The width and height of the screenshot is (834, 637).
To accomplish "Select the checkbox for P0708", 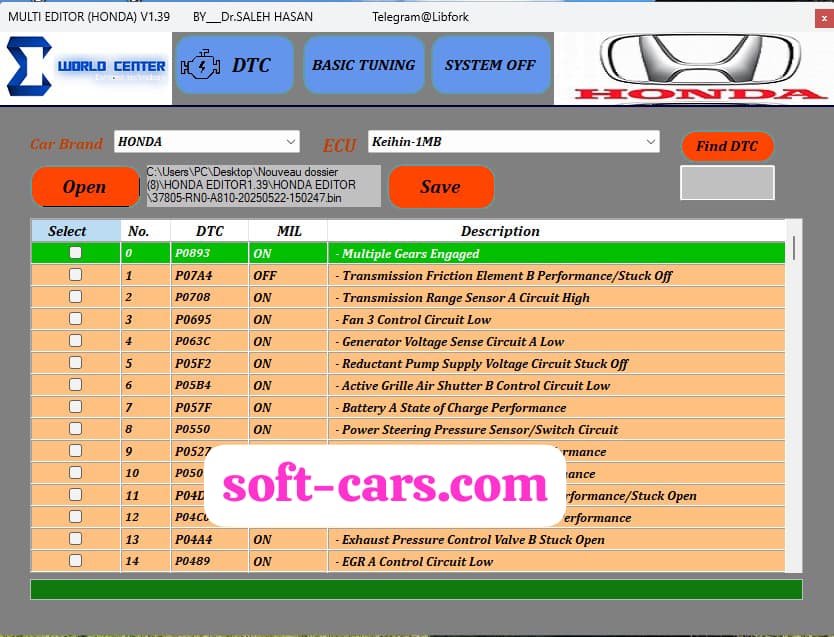I will coord(76,297).
